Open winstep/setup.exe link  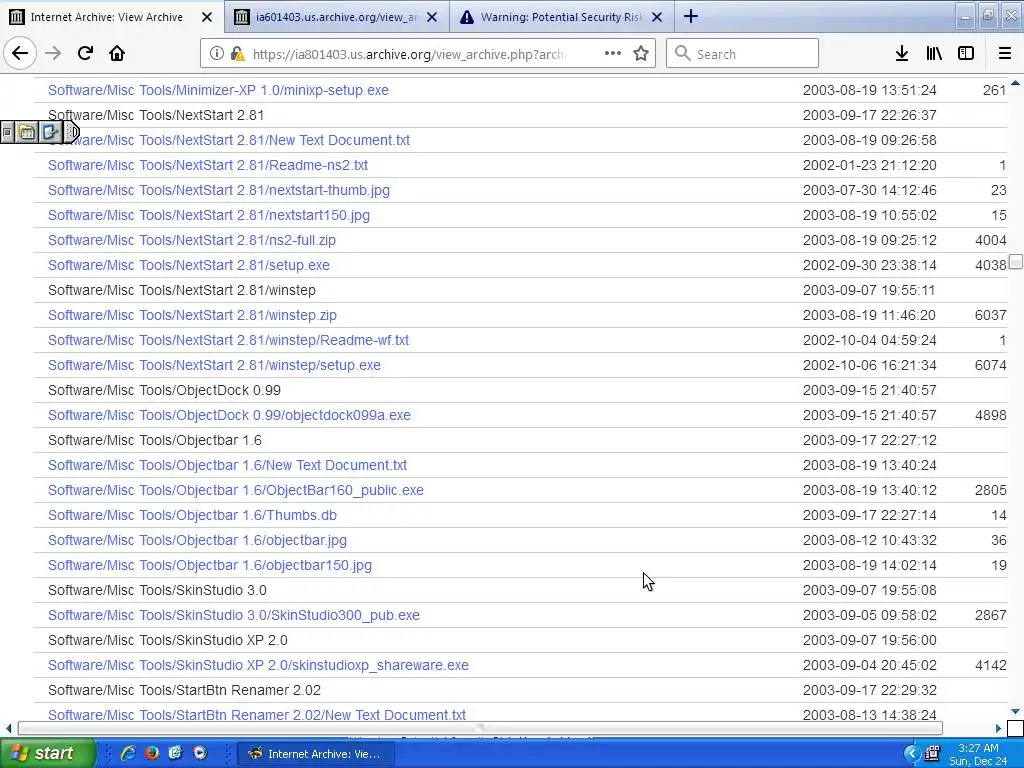[214, 365]
